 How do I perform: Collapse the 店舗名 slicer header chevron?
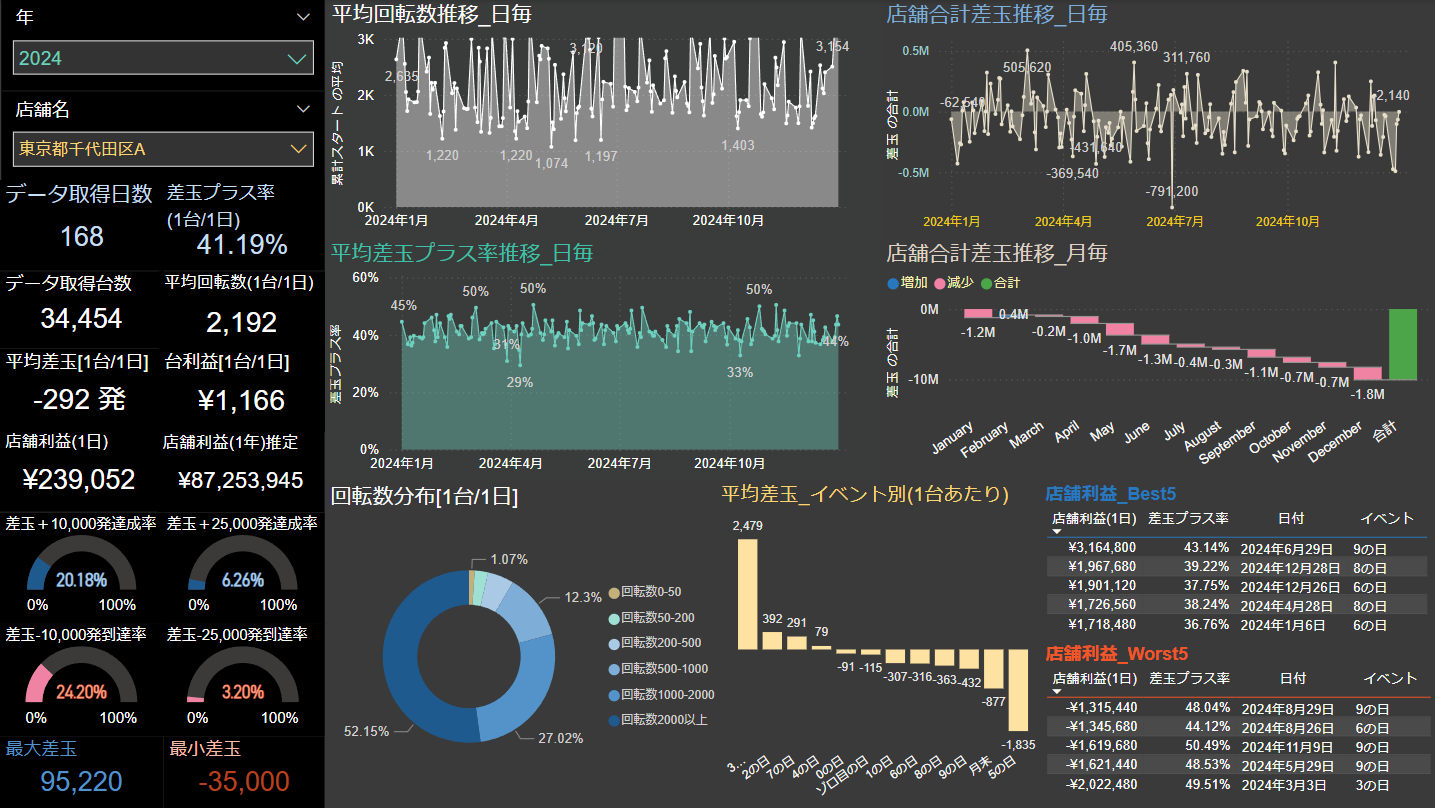304,109
